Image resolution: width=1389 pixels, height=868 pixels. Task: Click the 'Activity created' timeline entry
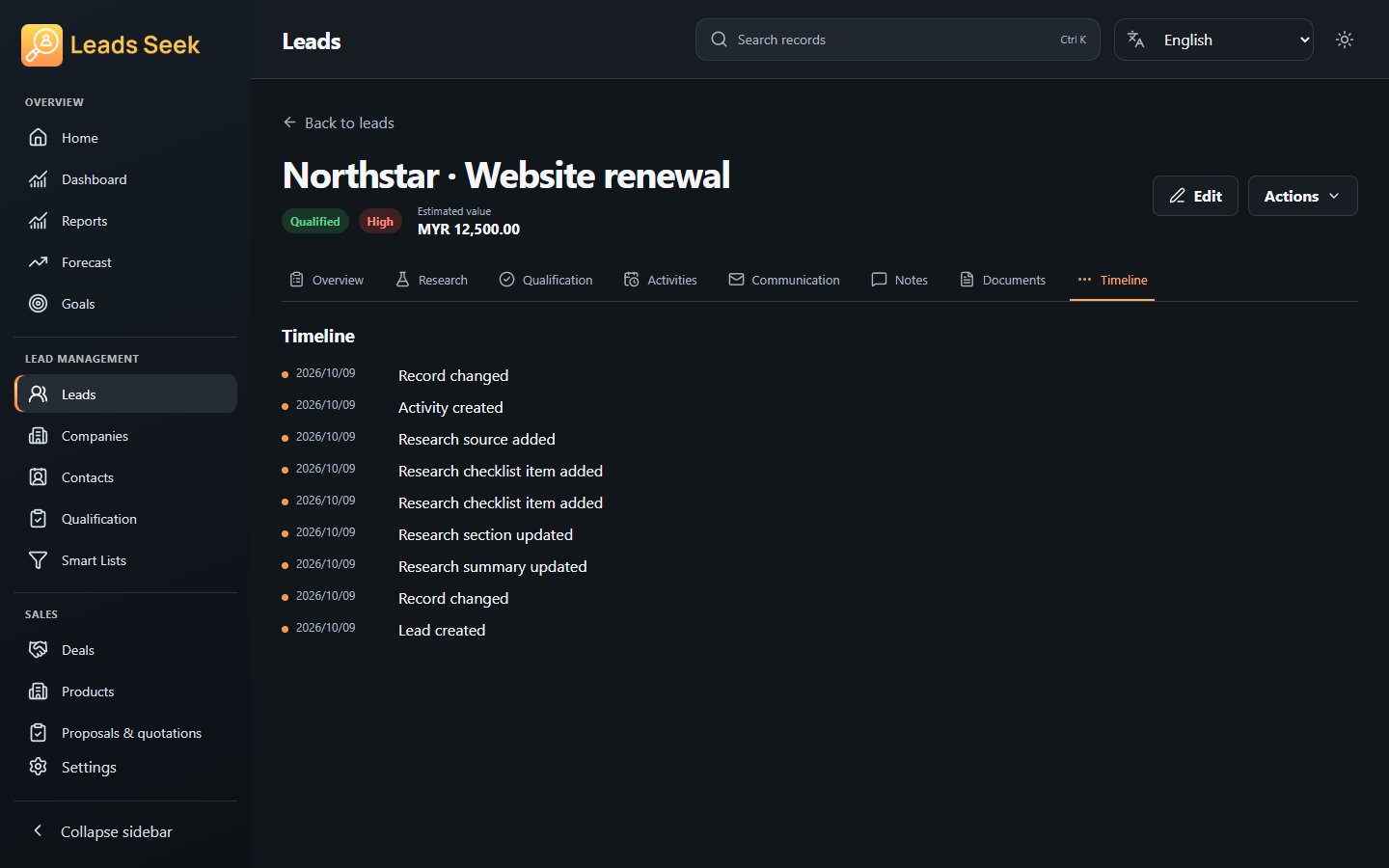450,408
